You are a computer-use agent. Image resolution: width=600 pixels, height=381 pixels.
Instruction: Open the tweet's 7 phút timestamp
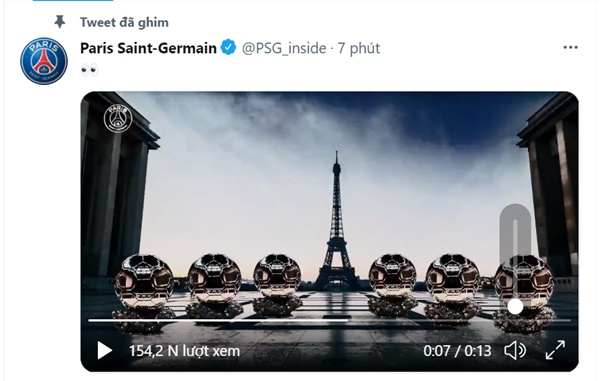click(x=359, y=48)
